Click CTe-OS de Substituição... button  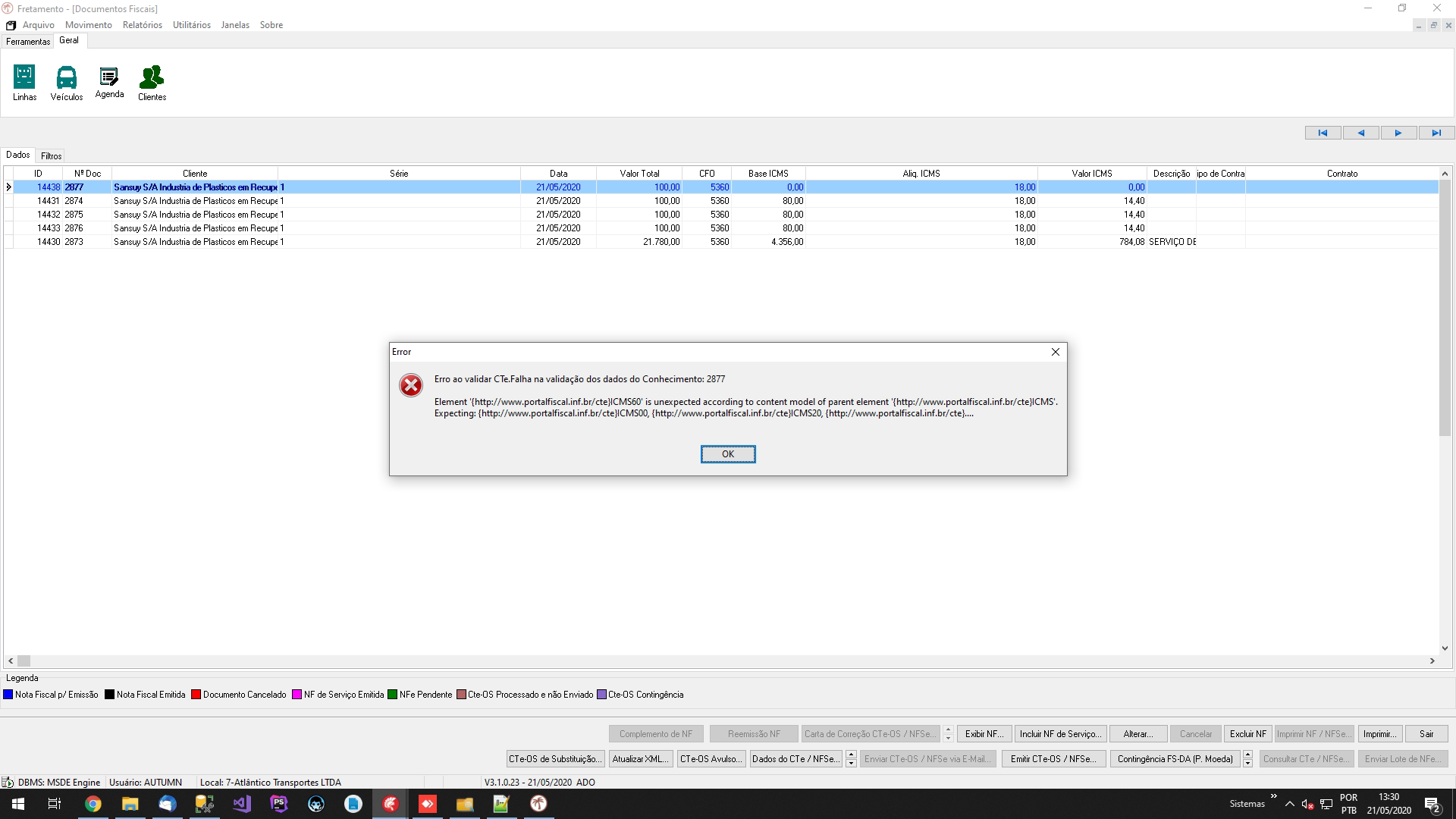click(x=556, y=758)
